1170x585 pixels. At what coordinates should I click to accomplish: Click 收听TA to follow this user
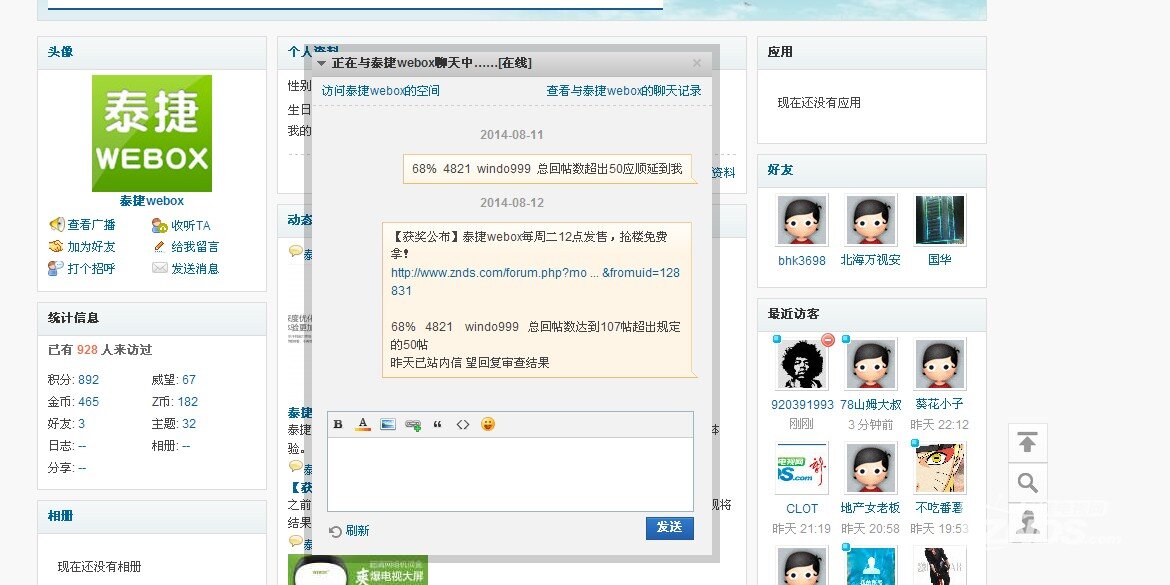[190, 225]
